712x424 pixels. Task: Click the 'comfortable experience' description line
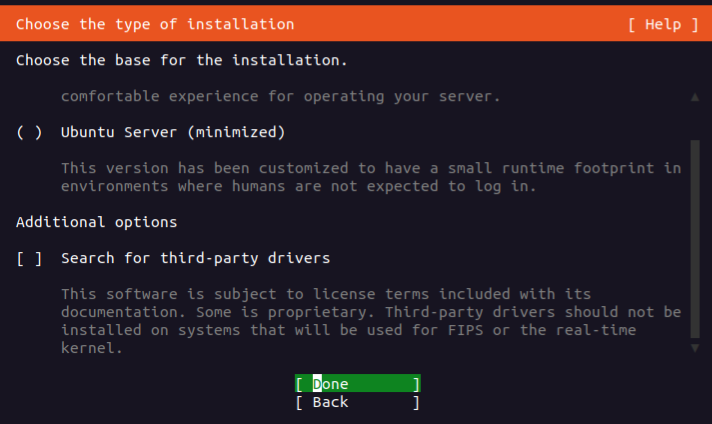click(280, 97)
